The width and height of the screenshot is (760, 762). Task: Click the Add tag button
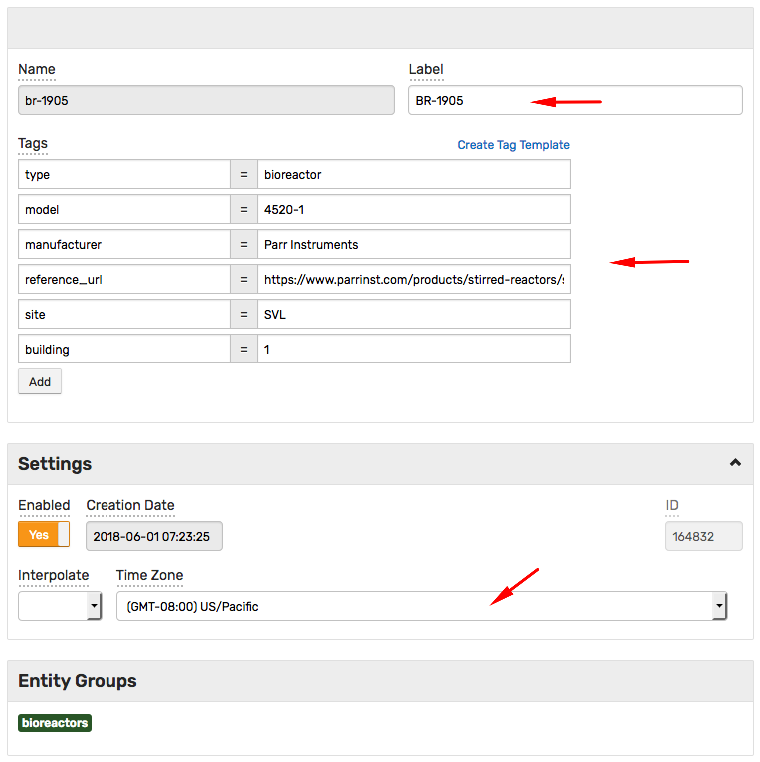40,381
